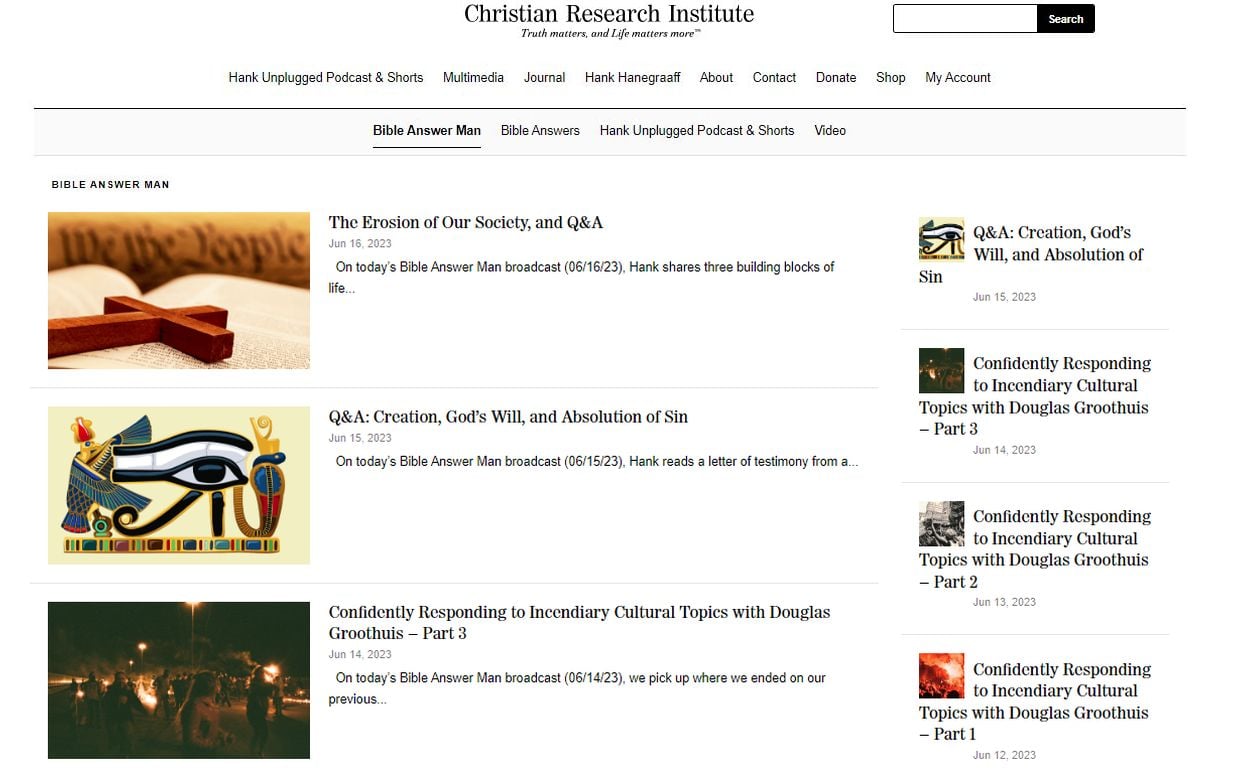Click main list 'Jun 14, 2023' date
The height and width of the screenshot is (774, 1237).
[x=360, y=655]
